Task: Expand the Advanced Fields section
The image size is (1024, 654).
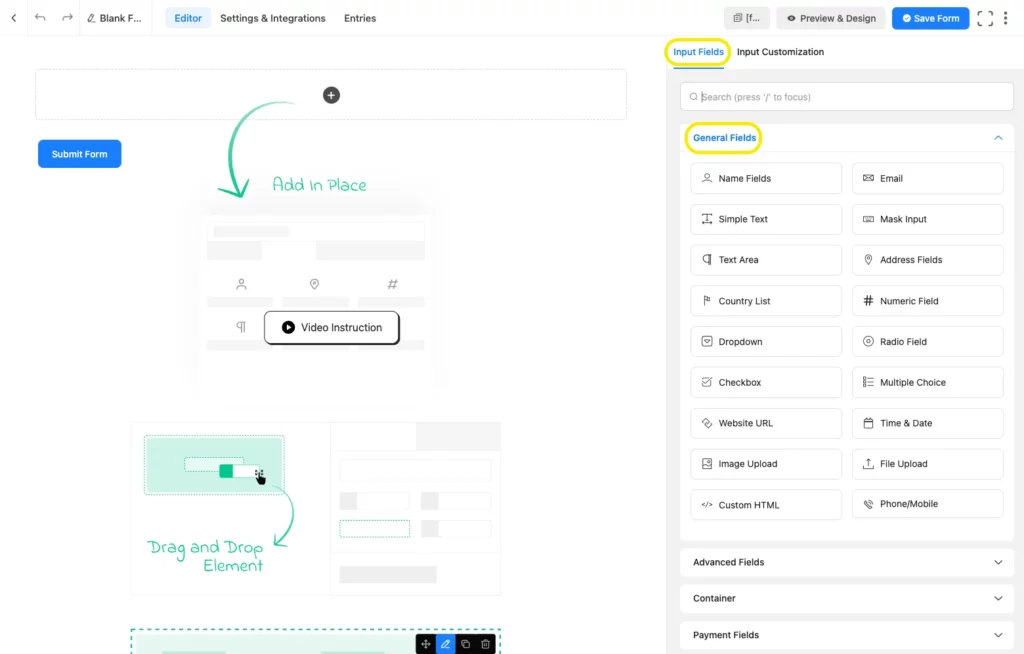Action: pyautogui.click(x=846, y=562)
